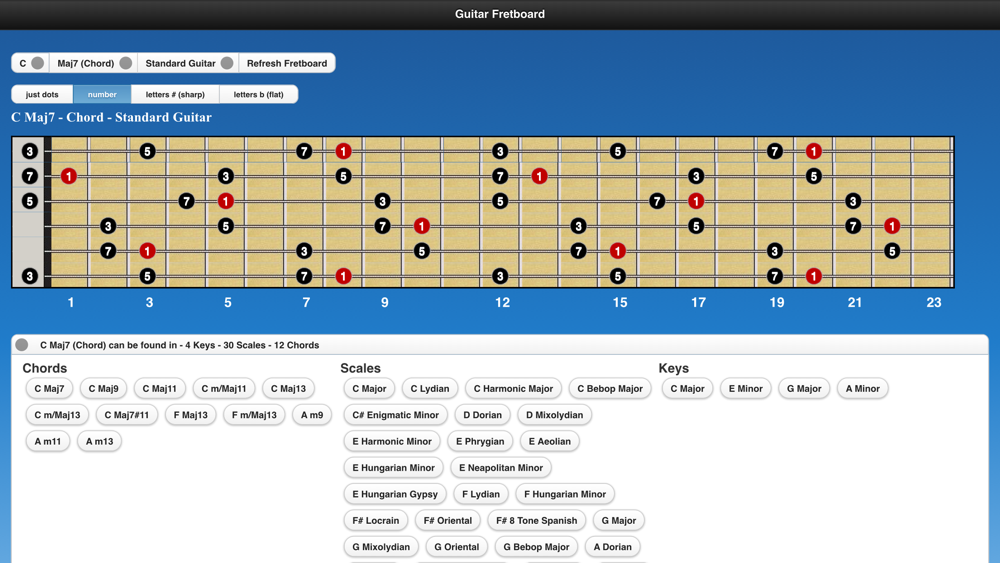This screenshot has height=563, width=1000.
Task: Click the Refresh Fretboard button
Action: (x=287, y=63)
